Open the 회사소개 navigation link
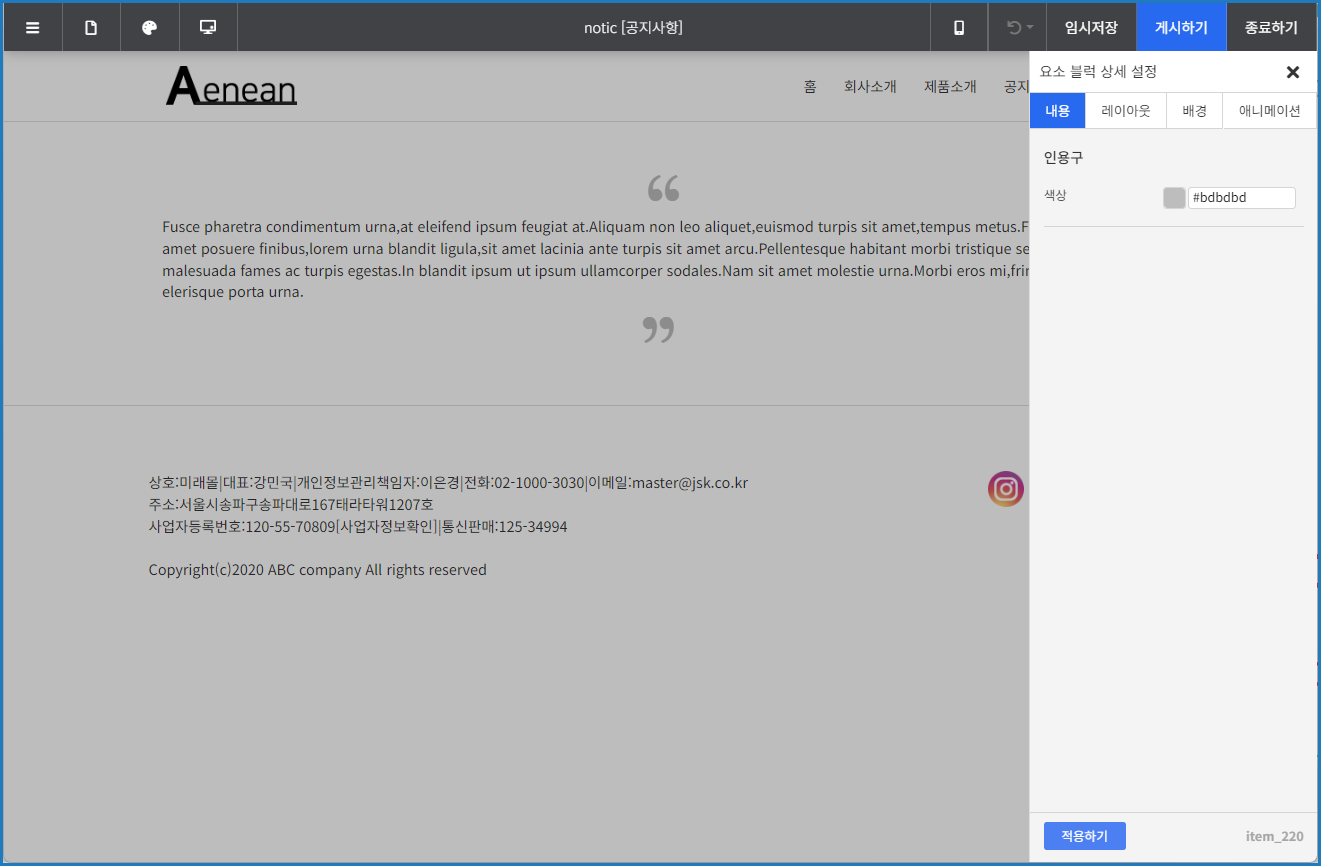Image resolution: width=1321 pixels, height=866 pixels. [x=870, y=87]
